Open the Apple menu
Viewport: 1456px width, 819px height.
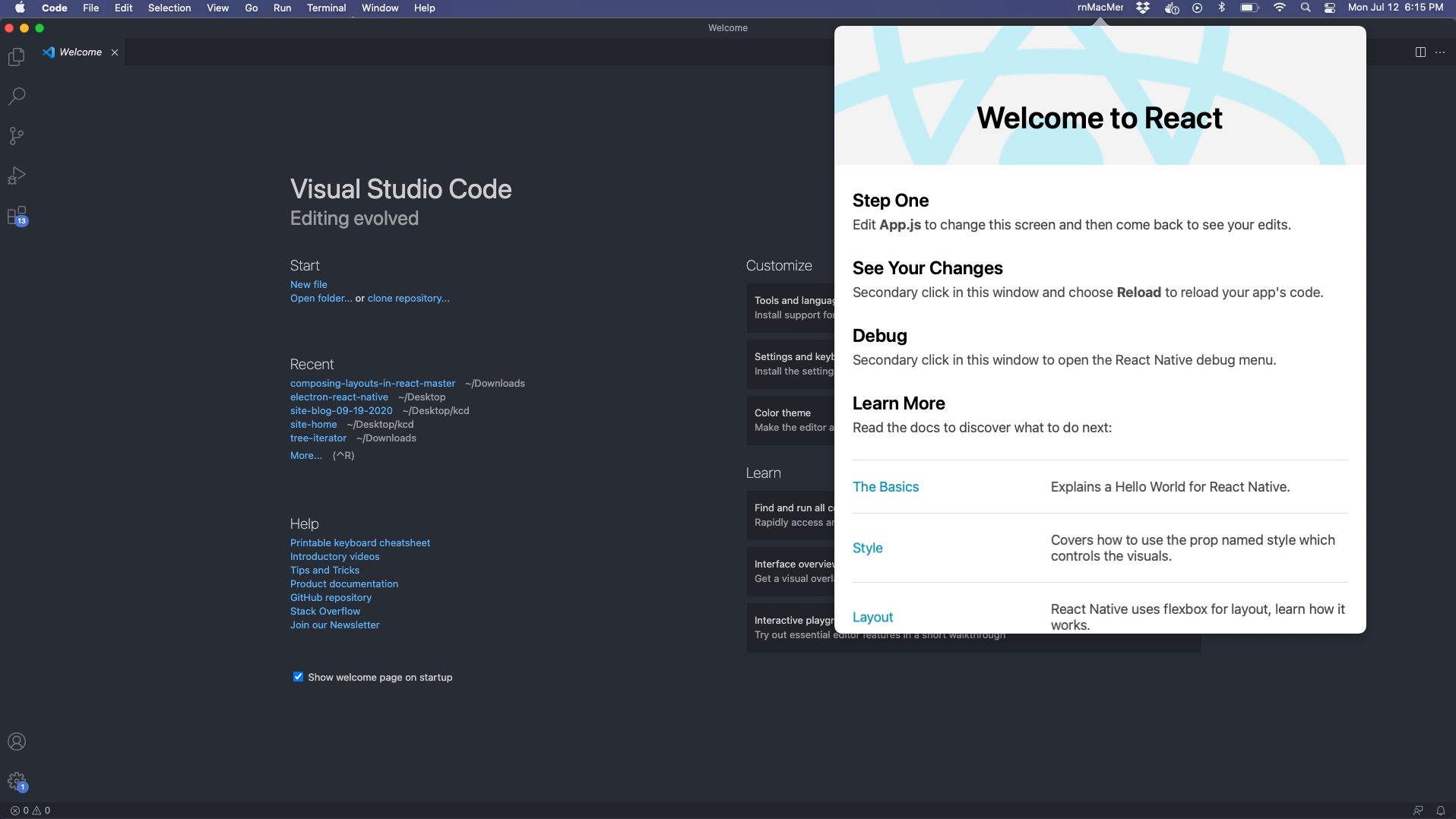click(20, 8)
